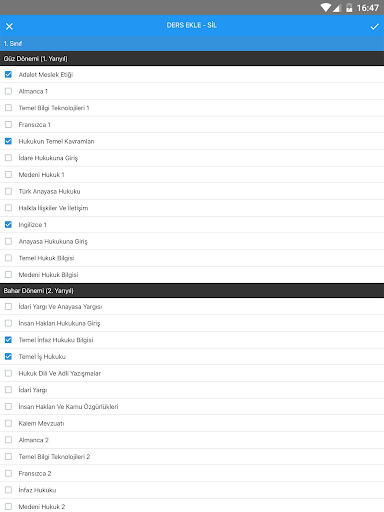Check Medeni Hukuk 2
384x512 pixels.
8,506
